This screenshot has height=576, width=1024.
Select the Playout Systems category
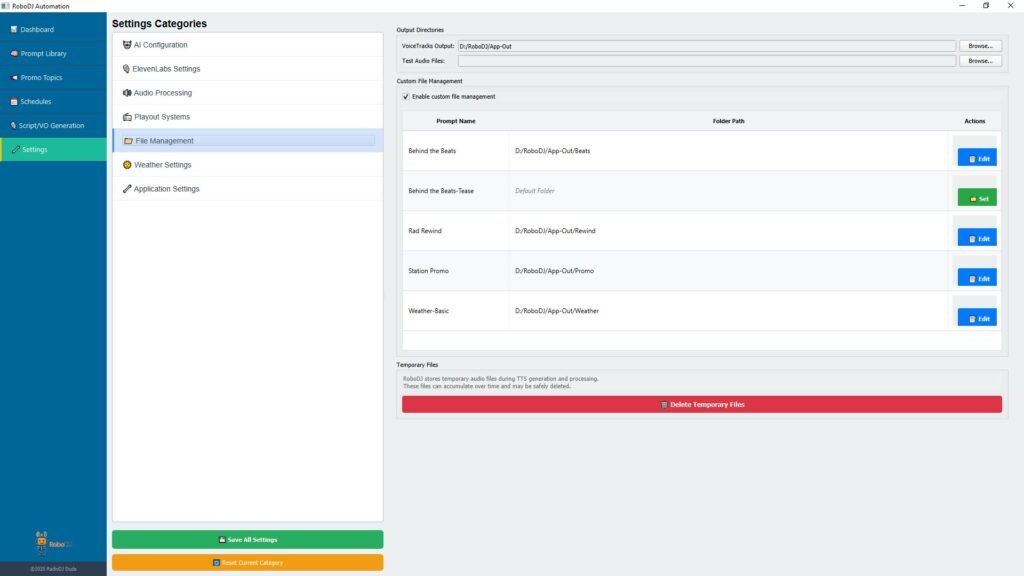tap(162, 117)
